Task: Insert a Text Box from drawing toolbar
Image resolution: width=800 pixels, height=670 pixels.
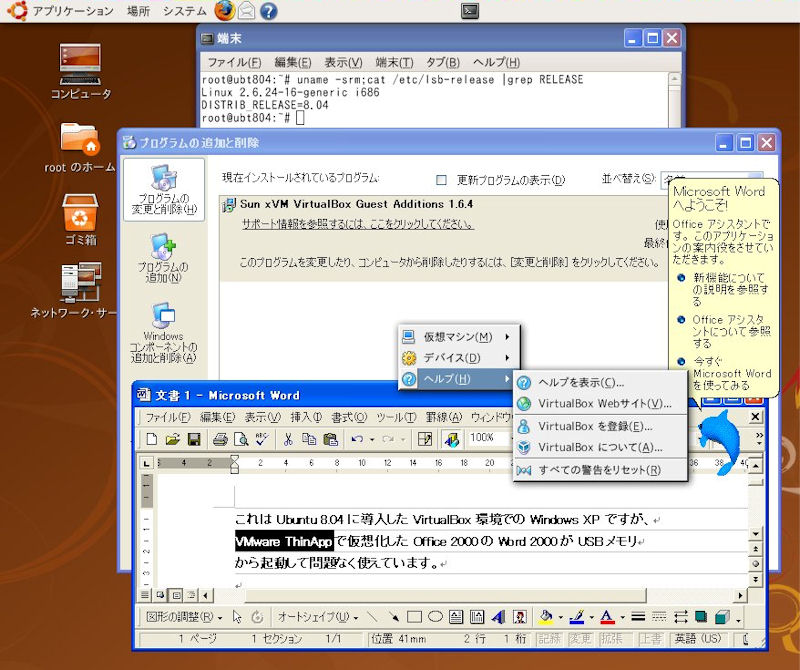Action: [456, 617]
